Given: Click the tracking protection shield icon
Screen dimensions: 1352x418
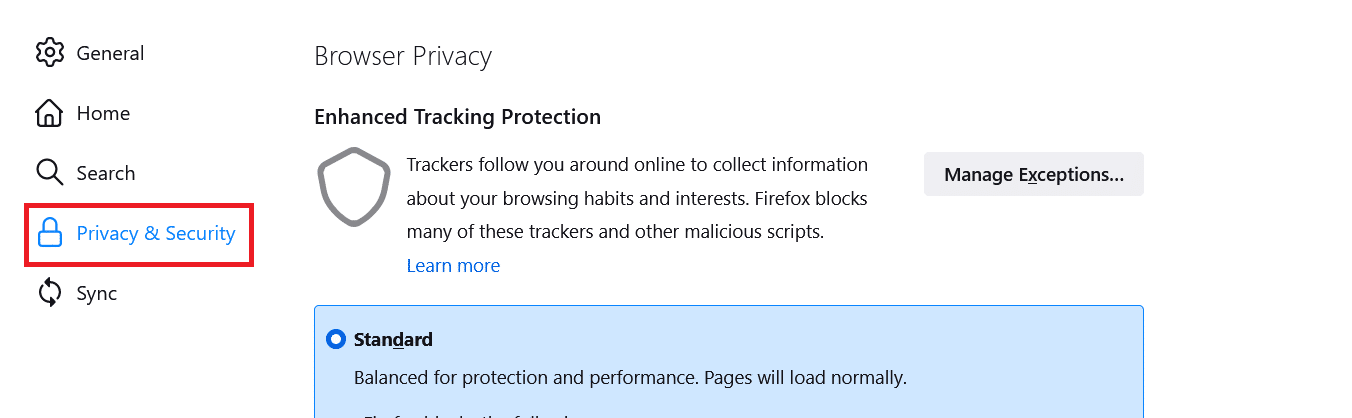Looking at the screenshot, I should (354, 187).
